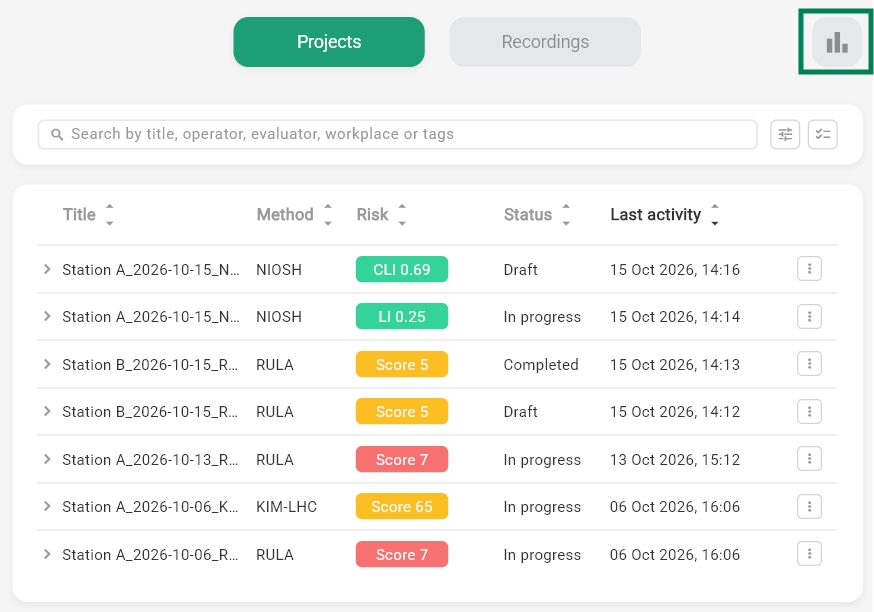The width and height of the screenshot is (874, 612).
Task: Click Score 5 badge in Completed row
Action: [x=402, y=364]
